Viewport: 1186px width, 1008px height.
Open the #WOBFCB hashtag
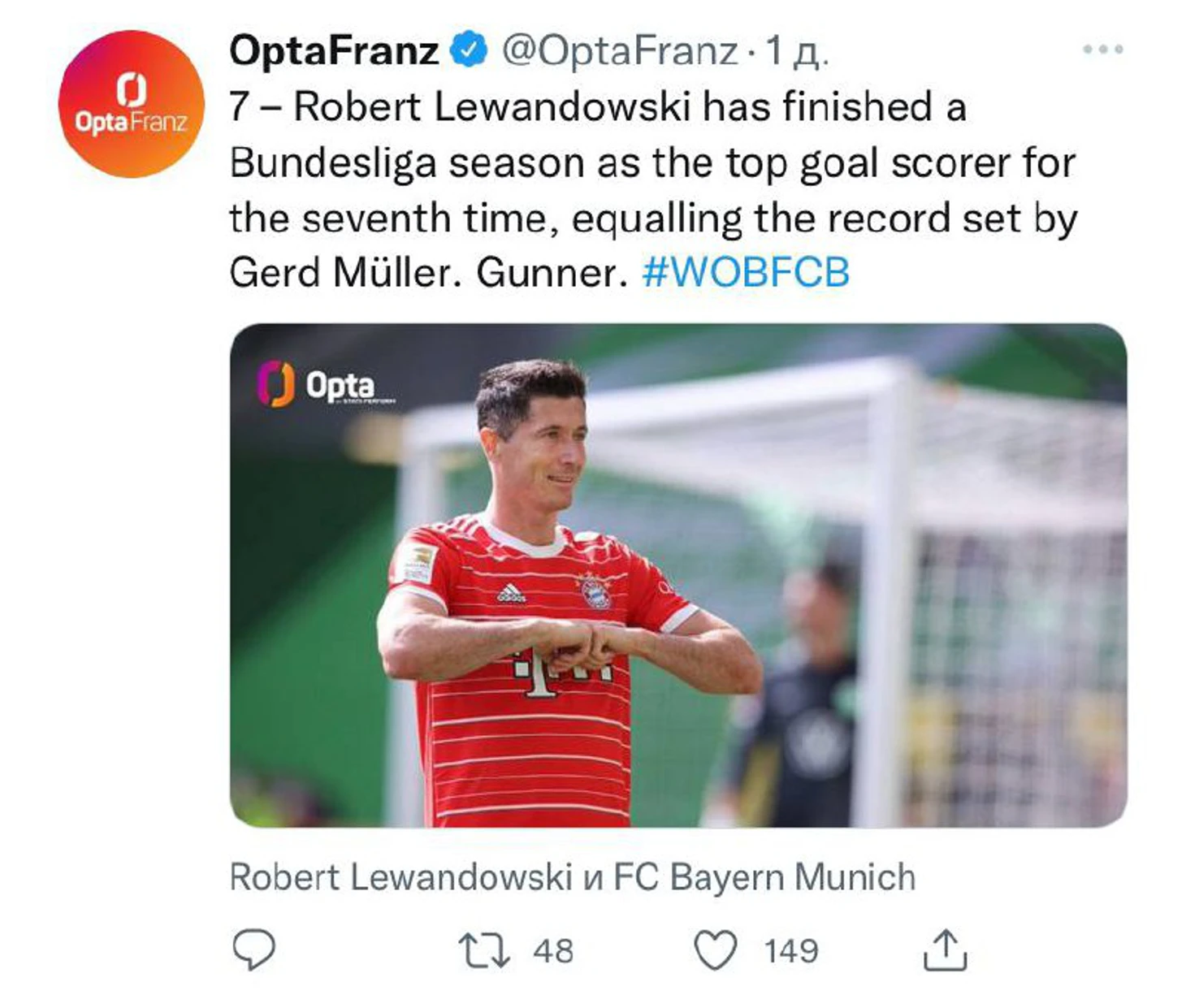coord(745,272)
